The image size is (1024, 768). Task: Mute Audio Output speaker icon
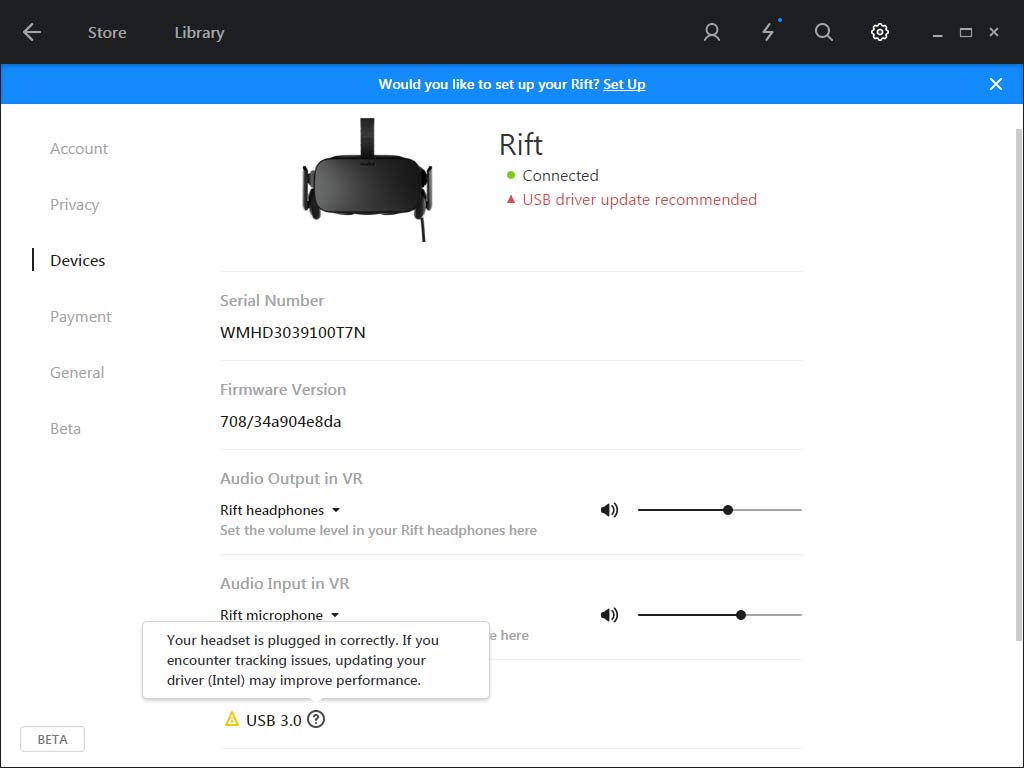609,510
